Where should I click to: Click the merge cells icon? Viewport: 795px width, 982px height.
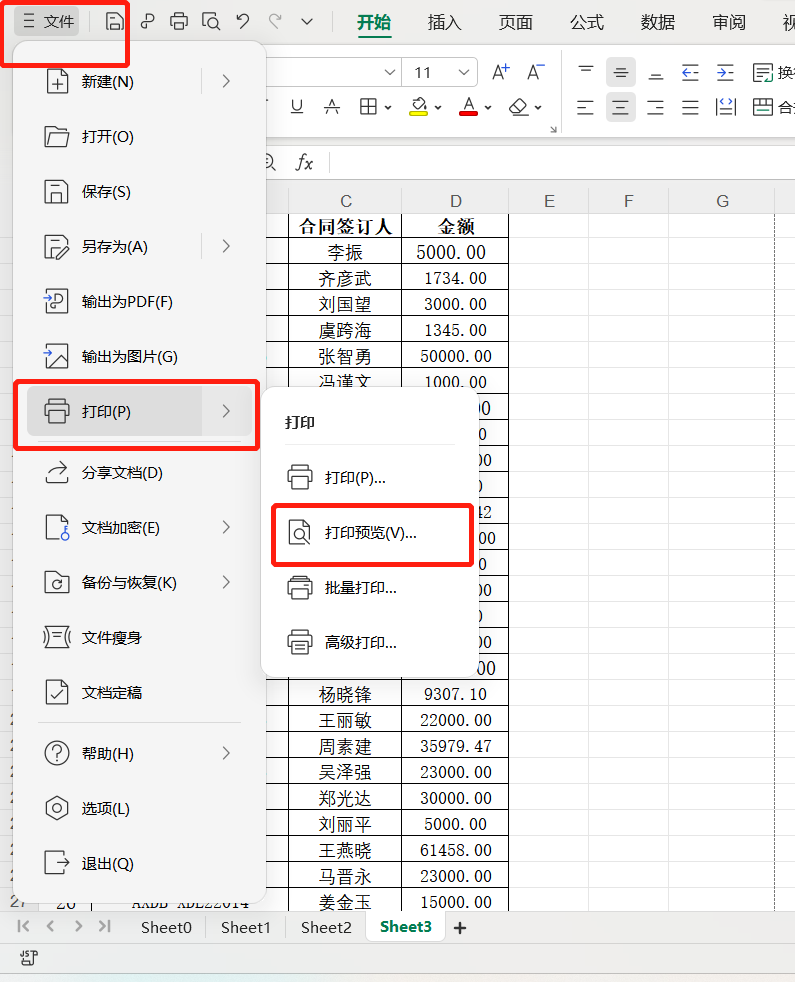(762, 107)
